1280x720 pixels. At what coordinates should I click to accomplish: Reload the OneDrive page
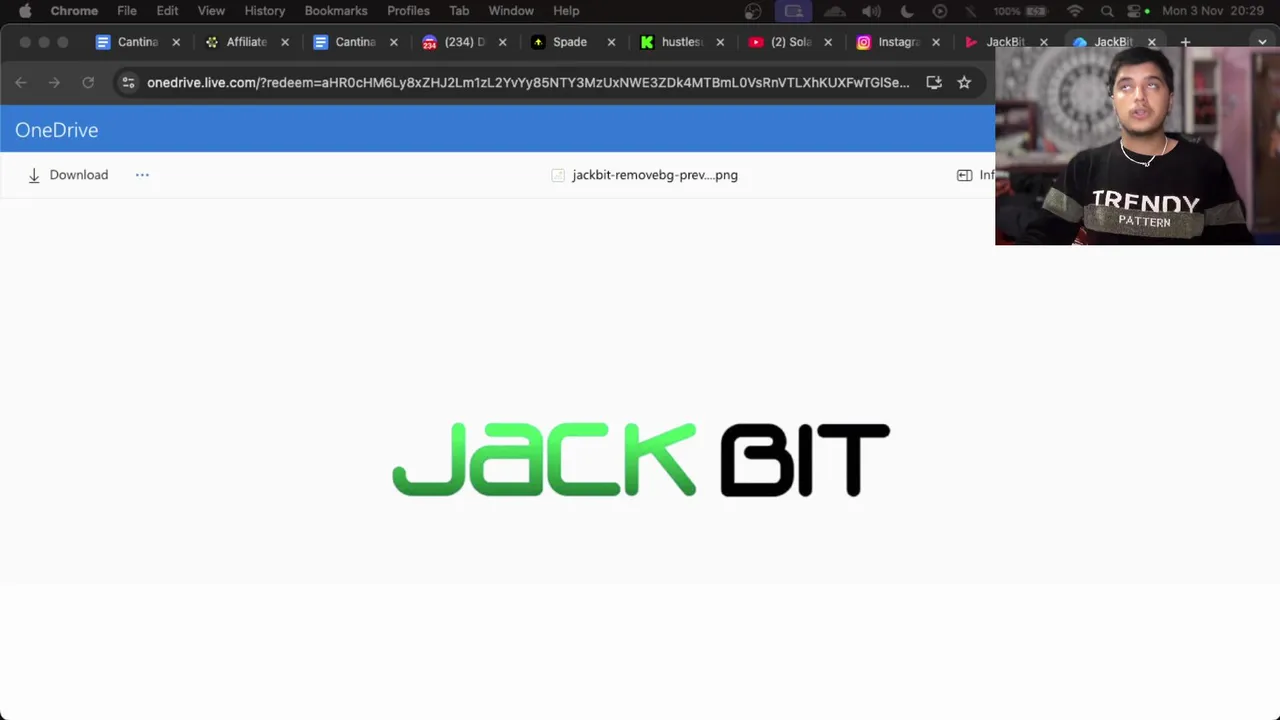pyautogui.click(x=88, y=83)
